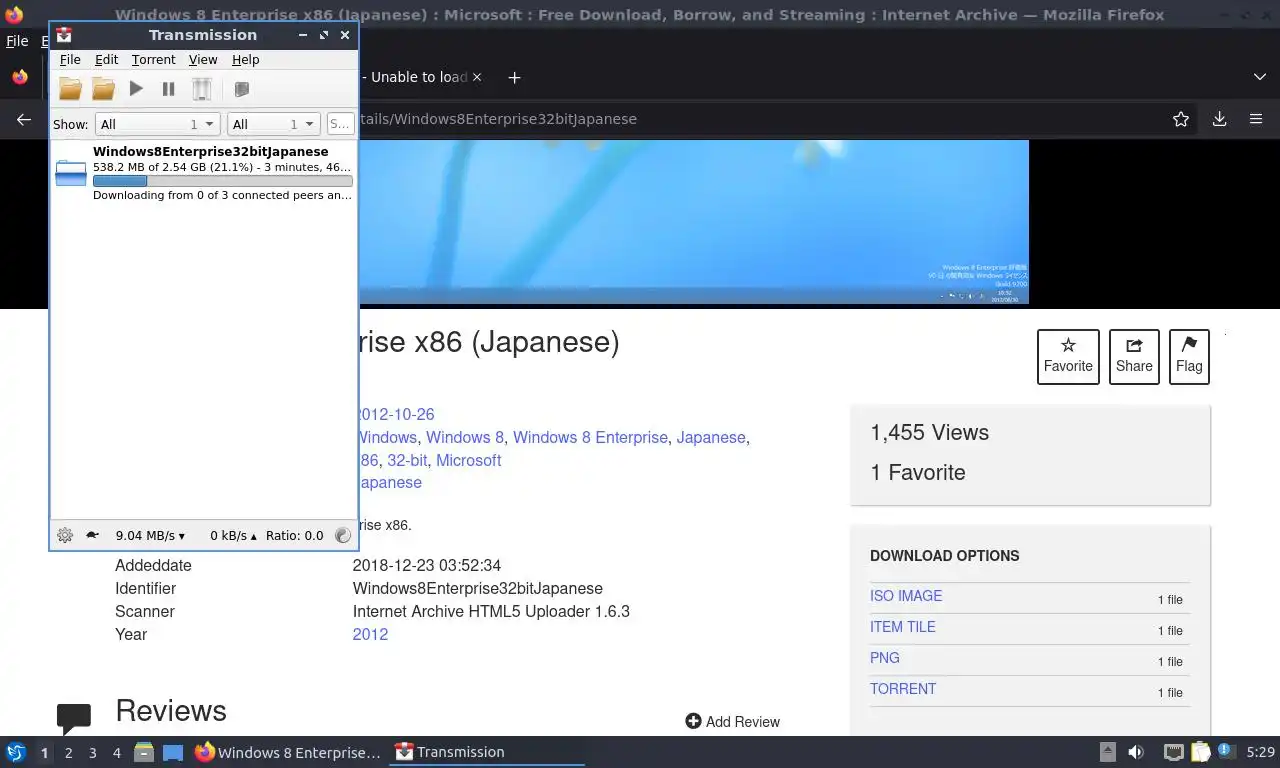1280x768 pixels.
Task: Click the second folder icon in Transmission toolbar
Action: coord(103,89)
